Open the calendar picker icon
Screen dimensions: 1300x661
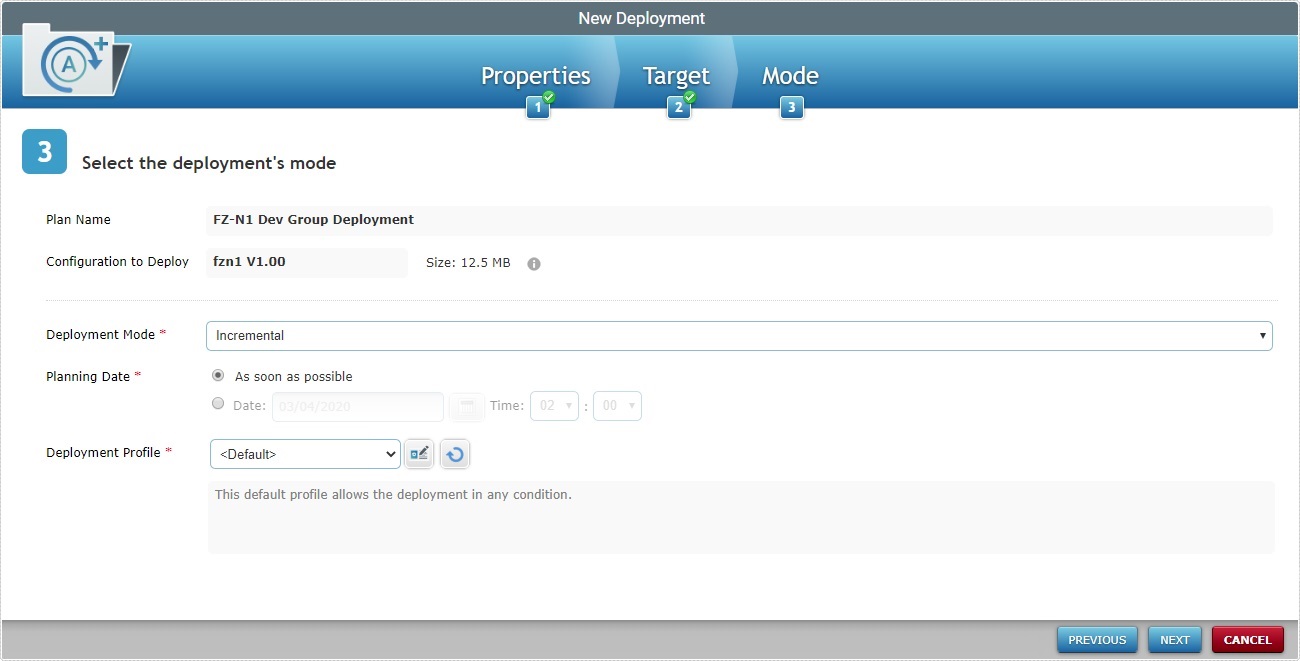[466, 406]
